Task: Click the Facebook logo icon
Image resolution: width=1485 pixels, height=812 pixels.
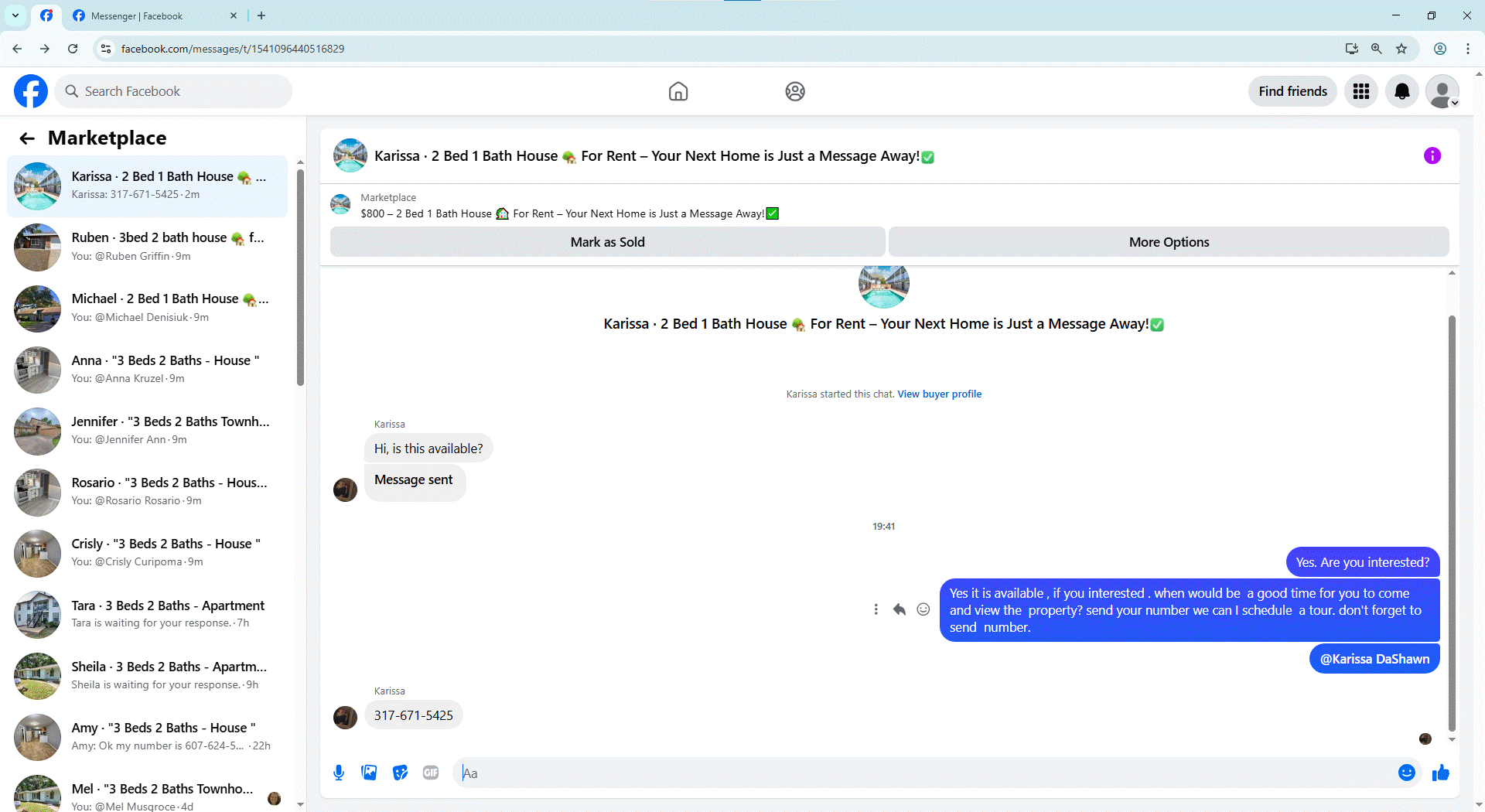Action: 31,91
